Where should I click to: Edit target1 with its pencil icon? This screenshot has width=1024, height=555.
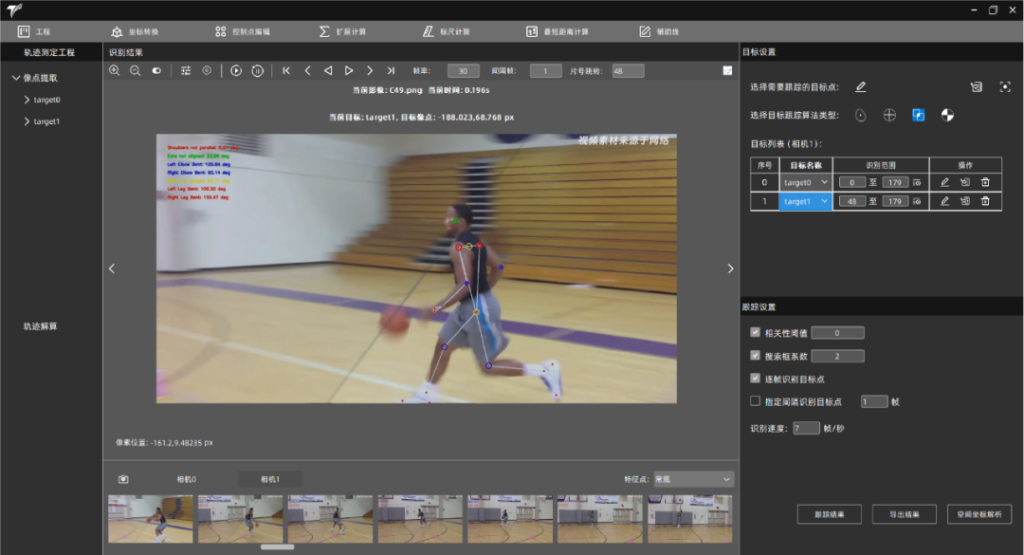coord(944,201)
